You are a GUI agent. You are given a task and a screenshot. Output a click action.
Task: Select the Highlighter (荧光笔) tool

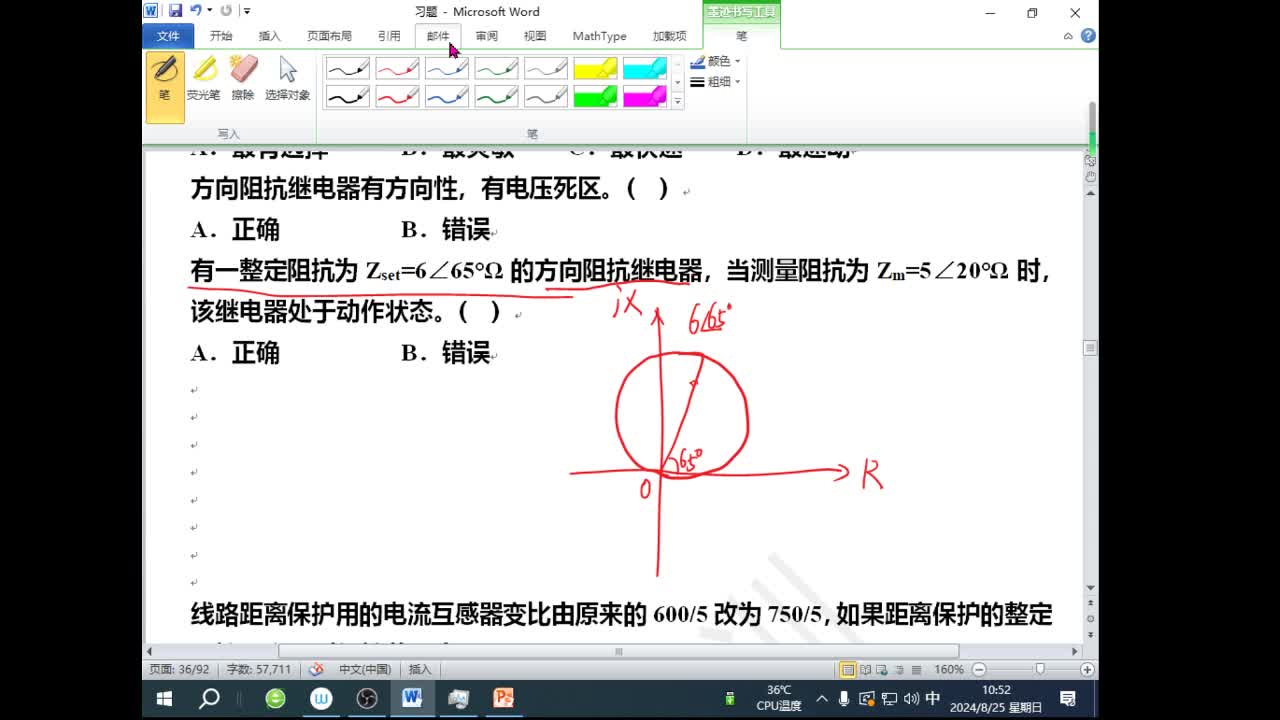pyautogui.click(x=203, y=78)
